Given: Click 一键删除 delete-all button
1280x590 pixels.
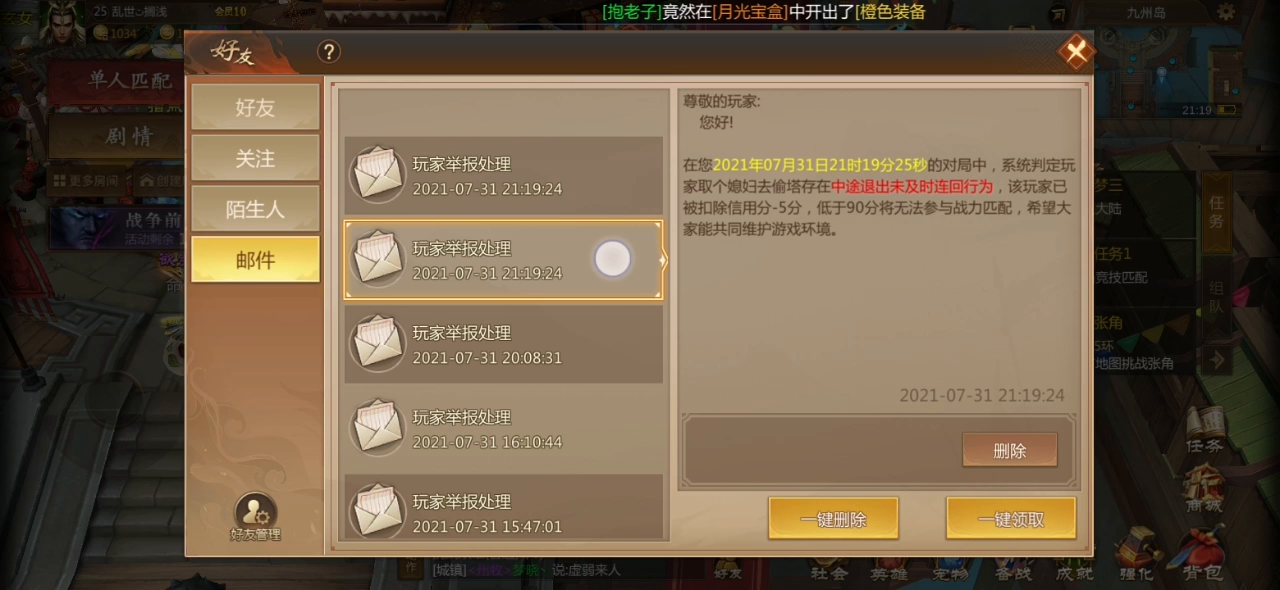Looking at the screenshot, I should pyautogui.click(x=833, y=519).
